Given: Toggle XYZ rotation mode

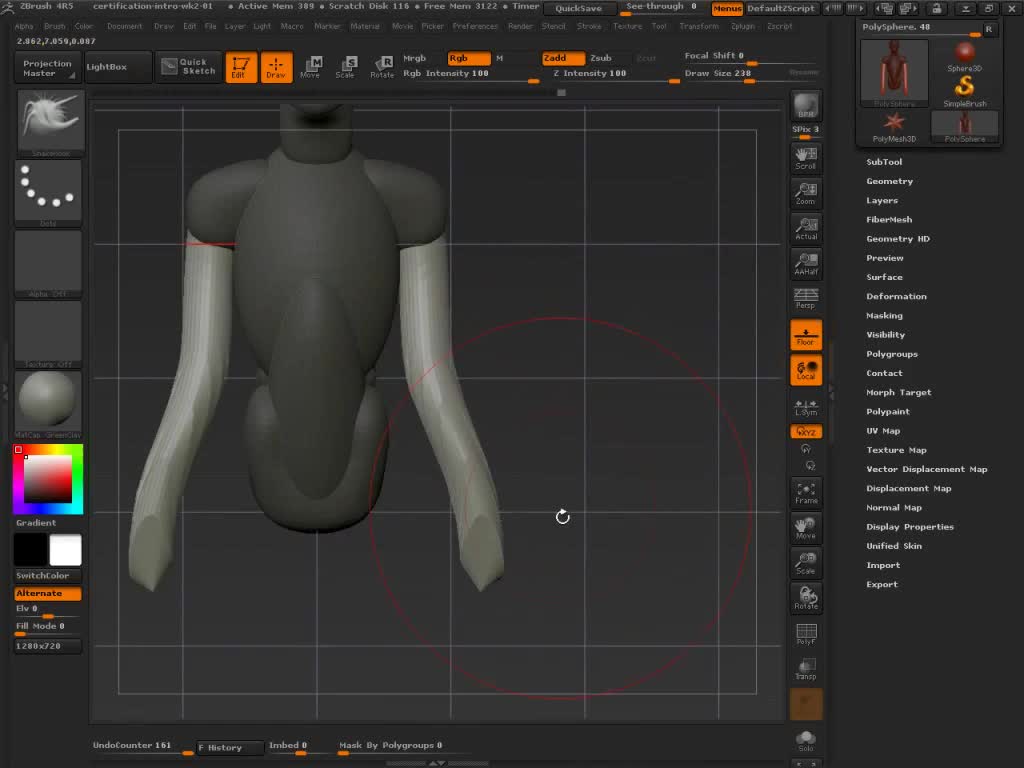Looking at the screenshot, I should (806, 432).
